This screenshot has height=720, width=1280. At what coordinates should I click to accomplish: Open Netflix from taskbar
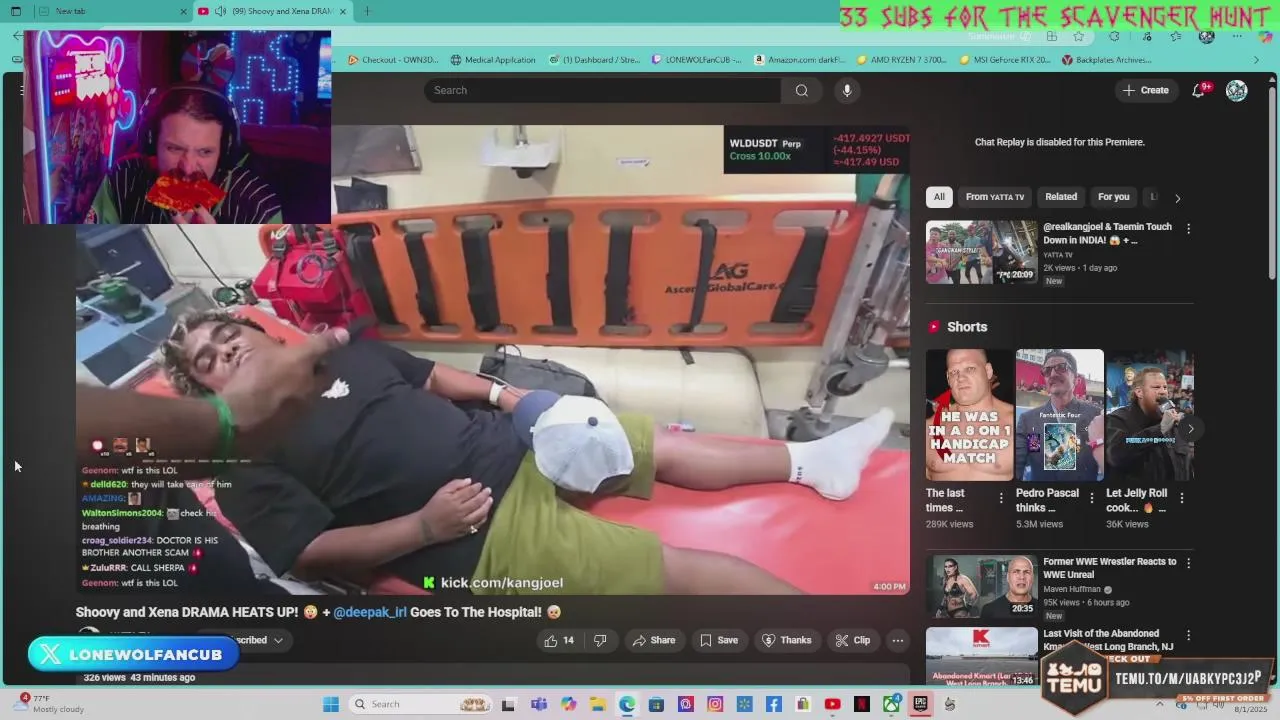(x=862, y=704)
